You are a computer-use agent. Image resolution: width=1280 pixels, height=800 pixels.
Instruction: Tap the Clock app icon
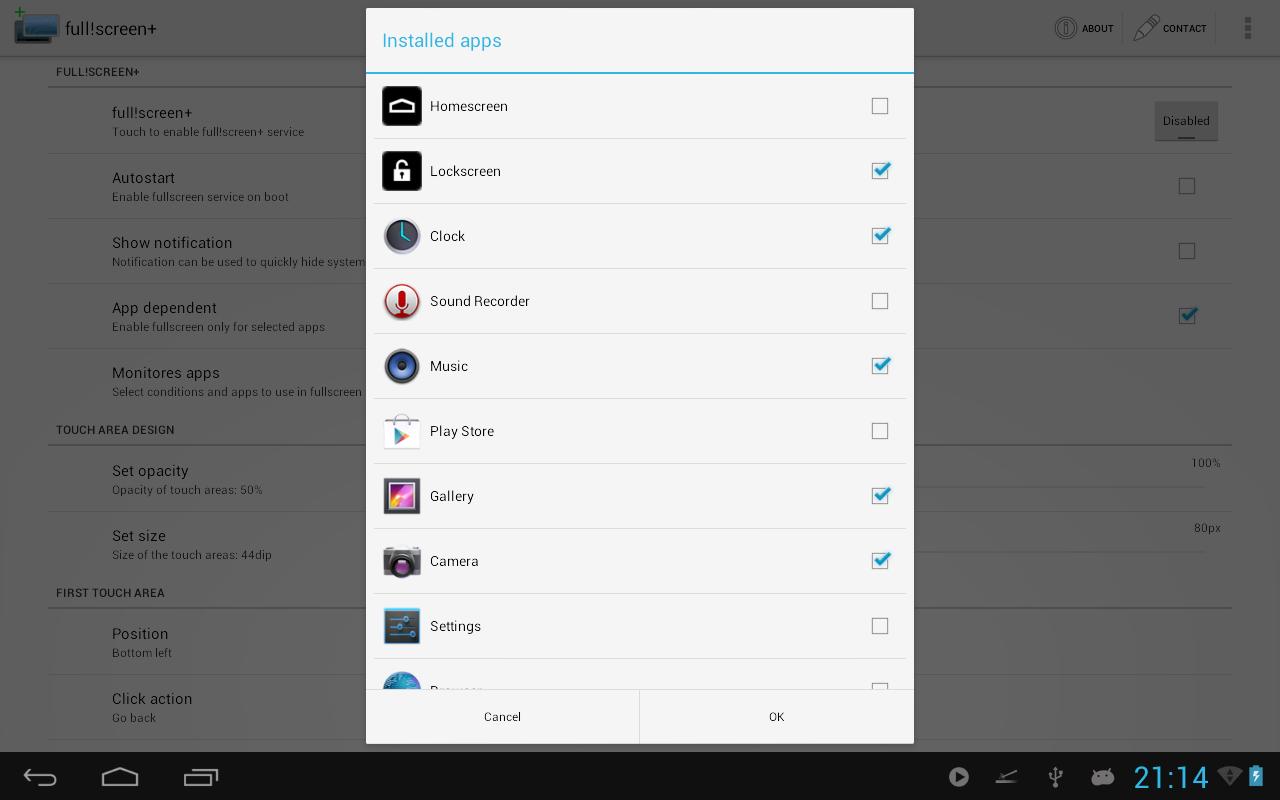tap(401, 235)
